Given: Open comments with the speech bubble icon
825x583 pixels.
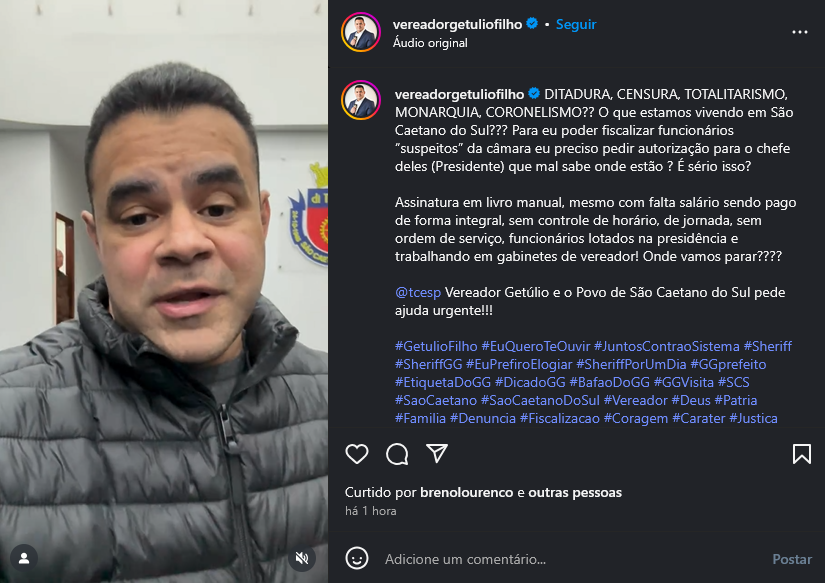Looking at the screenshot, I should pos(397,454).
